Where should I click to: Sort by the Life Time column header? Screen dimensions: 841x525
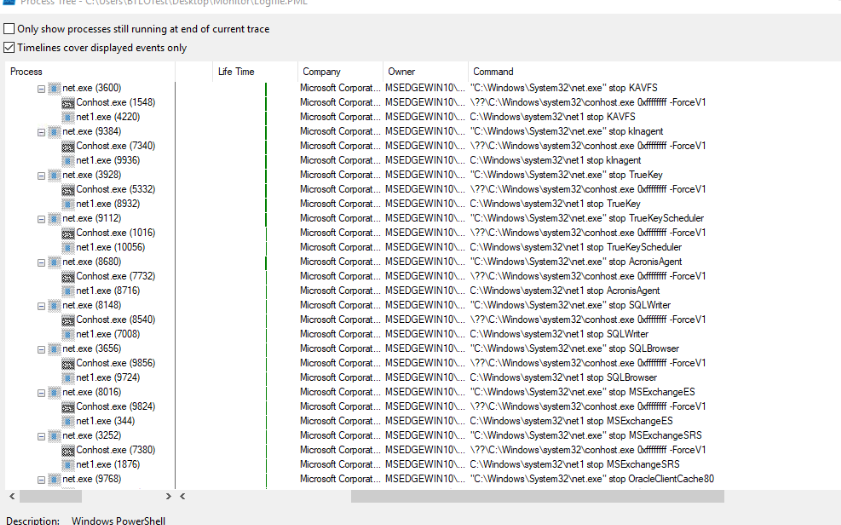(x=255, y=71)
